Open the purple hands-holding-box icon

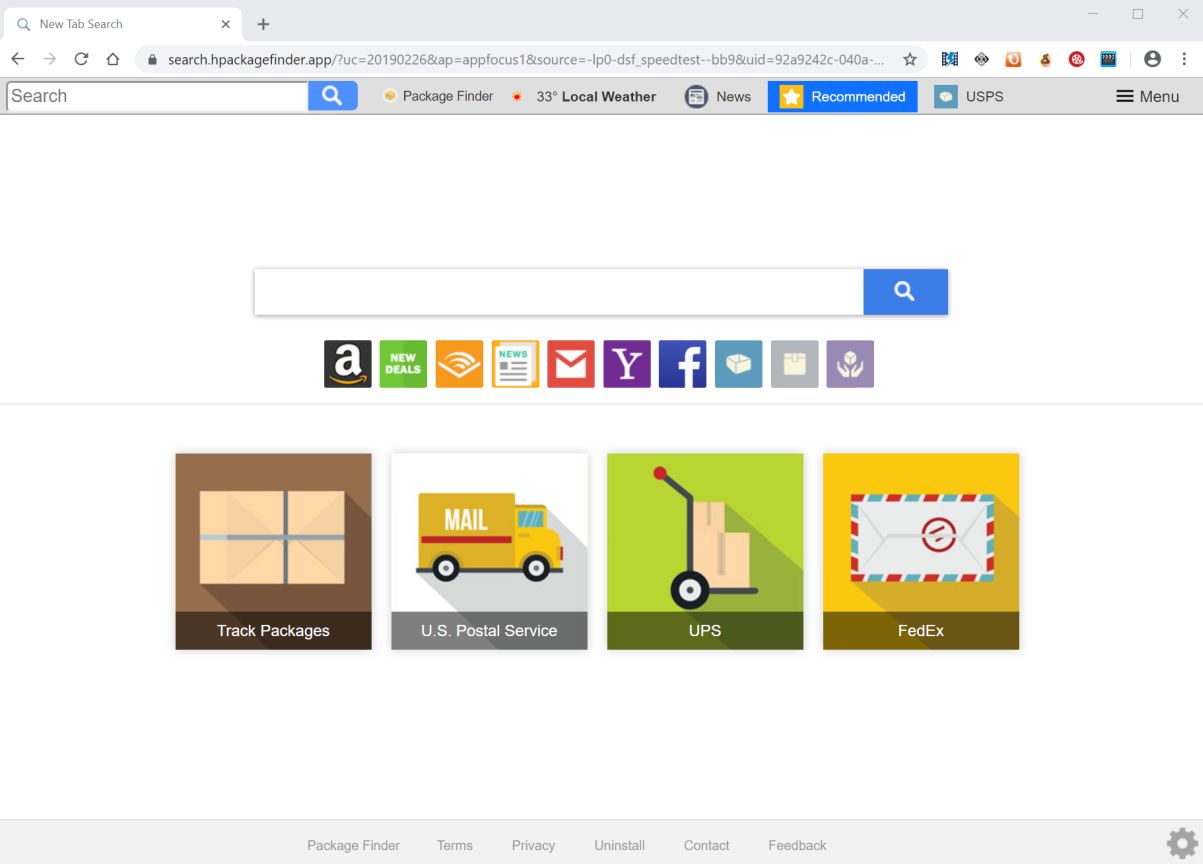click(x=850, y=364)
